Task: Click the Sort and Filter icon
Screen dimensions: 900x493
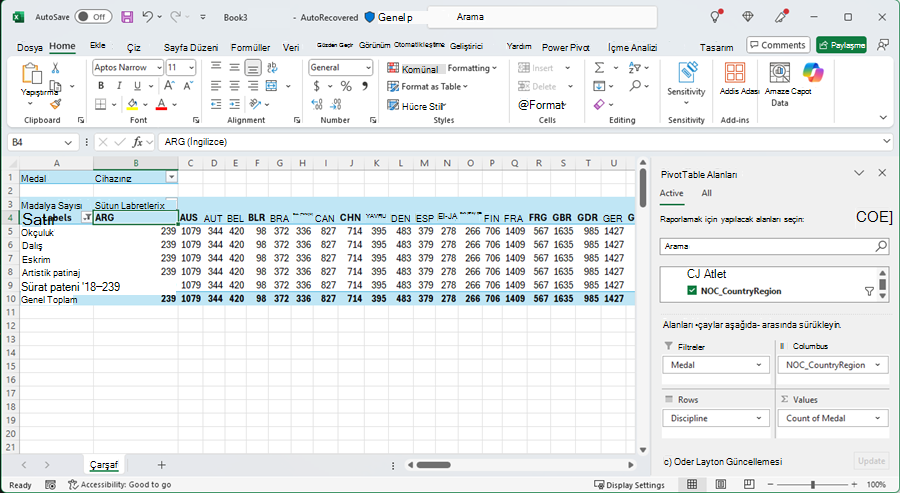Action: 634,68
